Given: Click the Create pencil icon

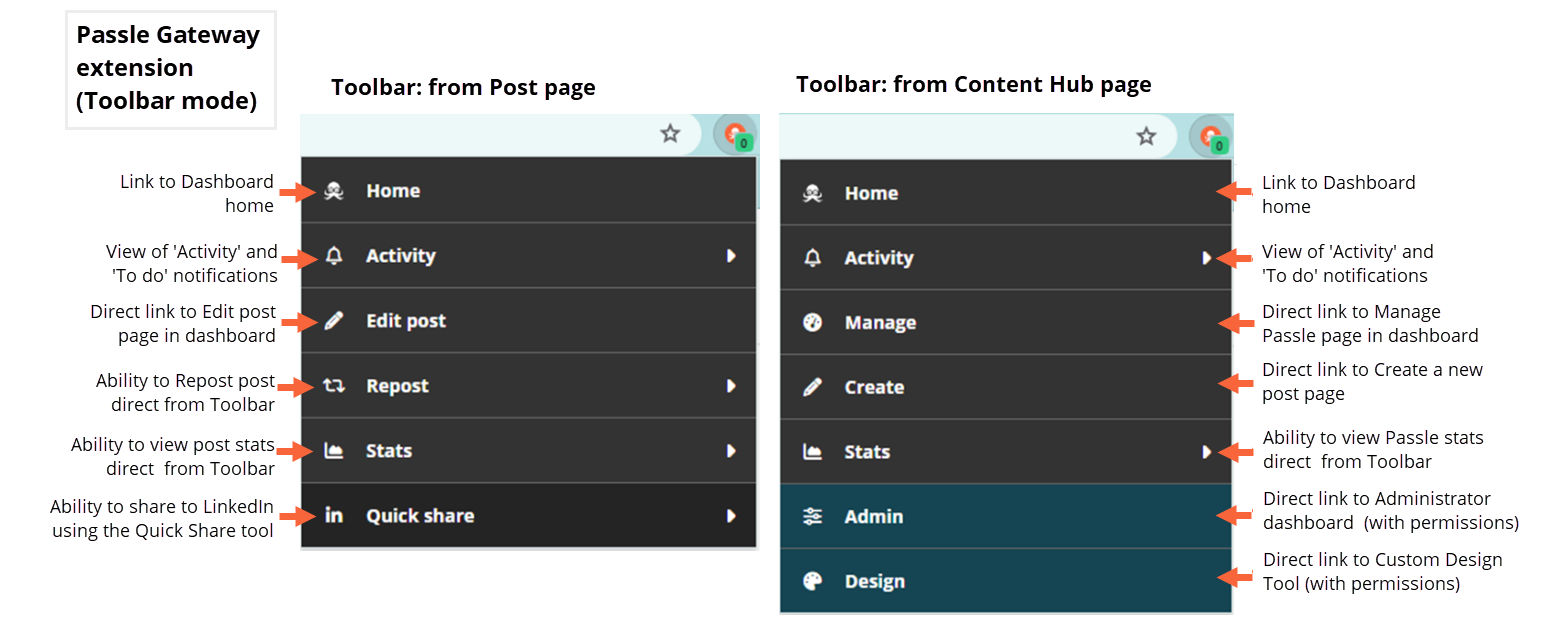Looking at the screenshot, I should (813, 387).
